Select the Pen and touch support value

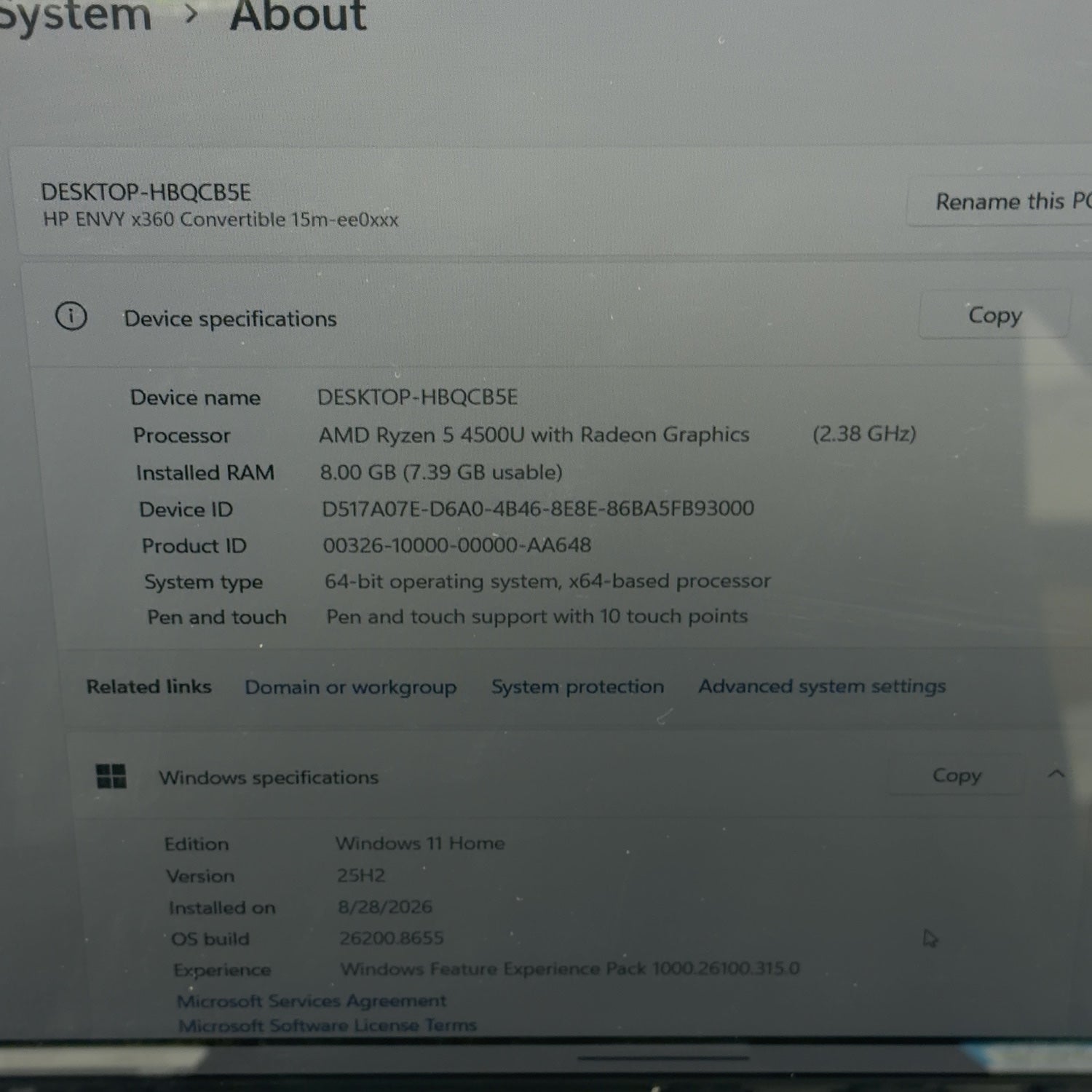coord(537,616)
